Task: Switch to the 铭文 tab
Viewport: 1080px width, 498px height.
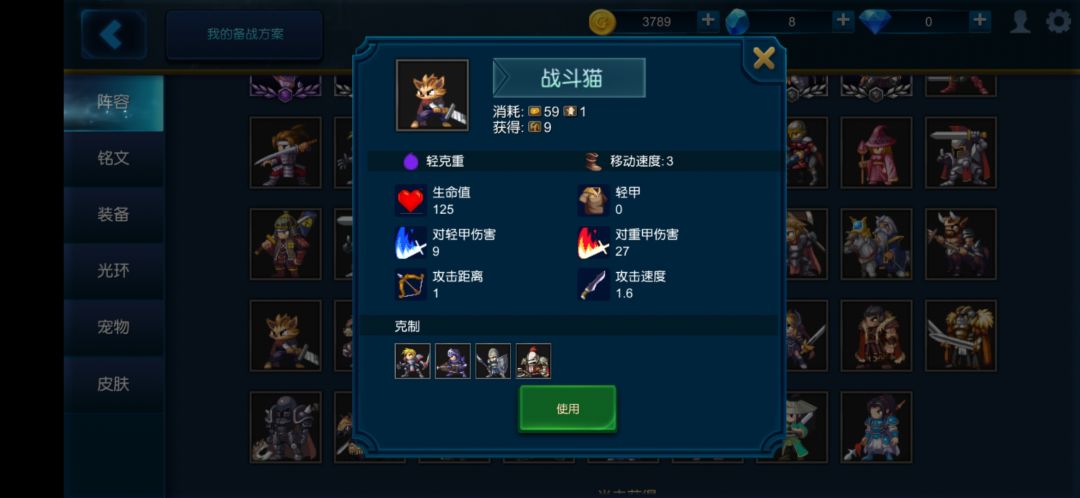Action: (x=114, y=158)
